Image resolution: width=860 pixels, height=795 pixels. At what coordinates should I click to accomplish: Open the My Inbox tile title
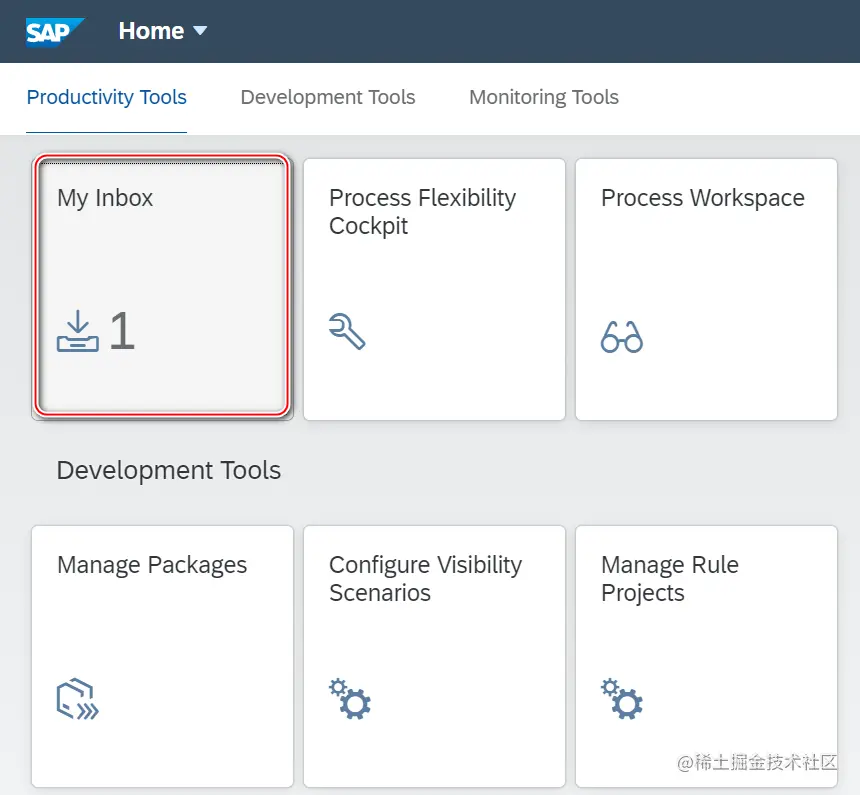click(105, 198)
